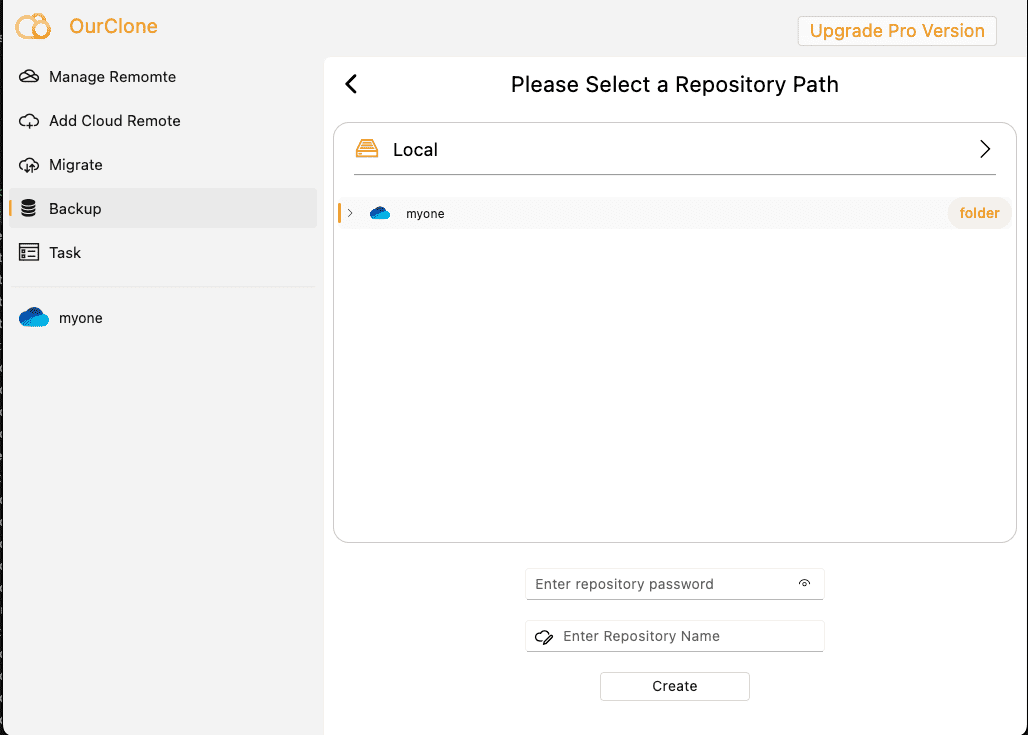Click the Backup database stack icon

coord(28,209)
